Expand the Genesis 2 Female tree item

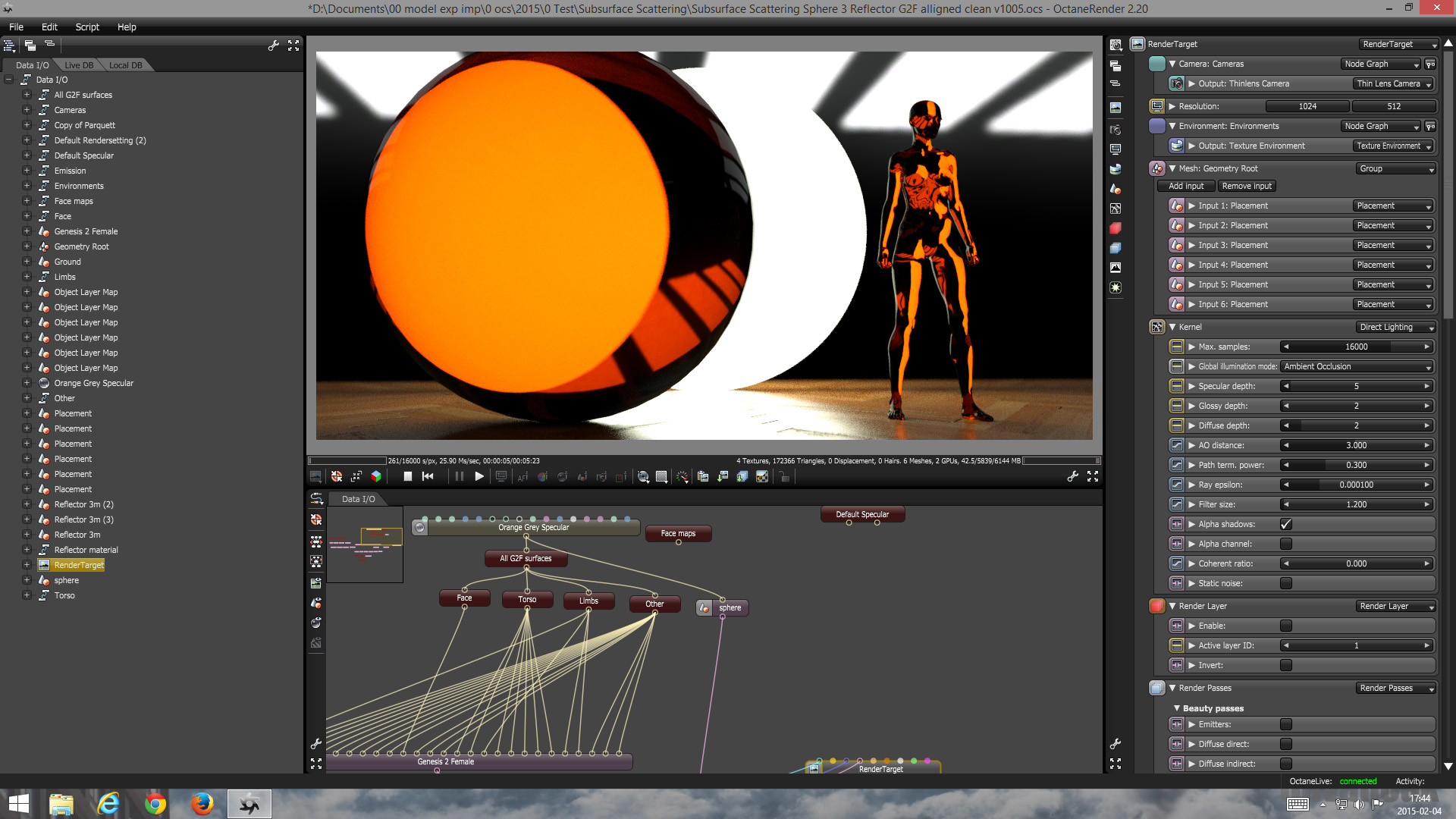coord(27,231)
